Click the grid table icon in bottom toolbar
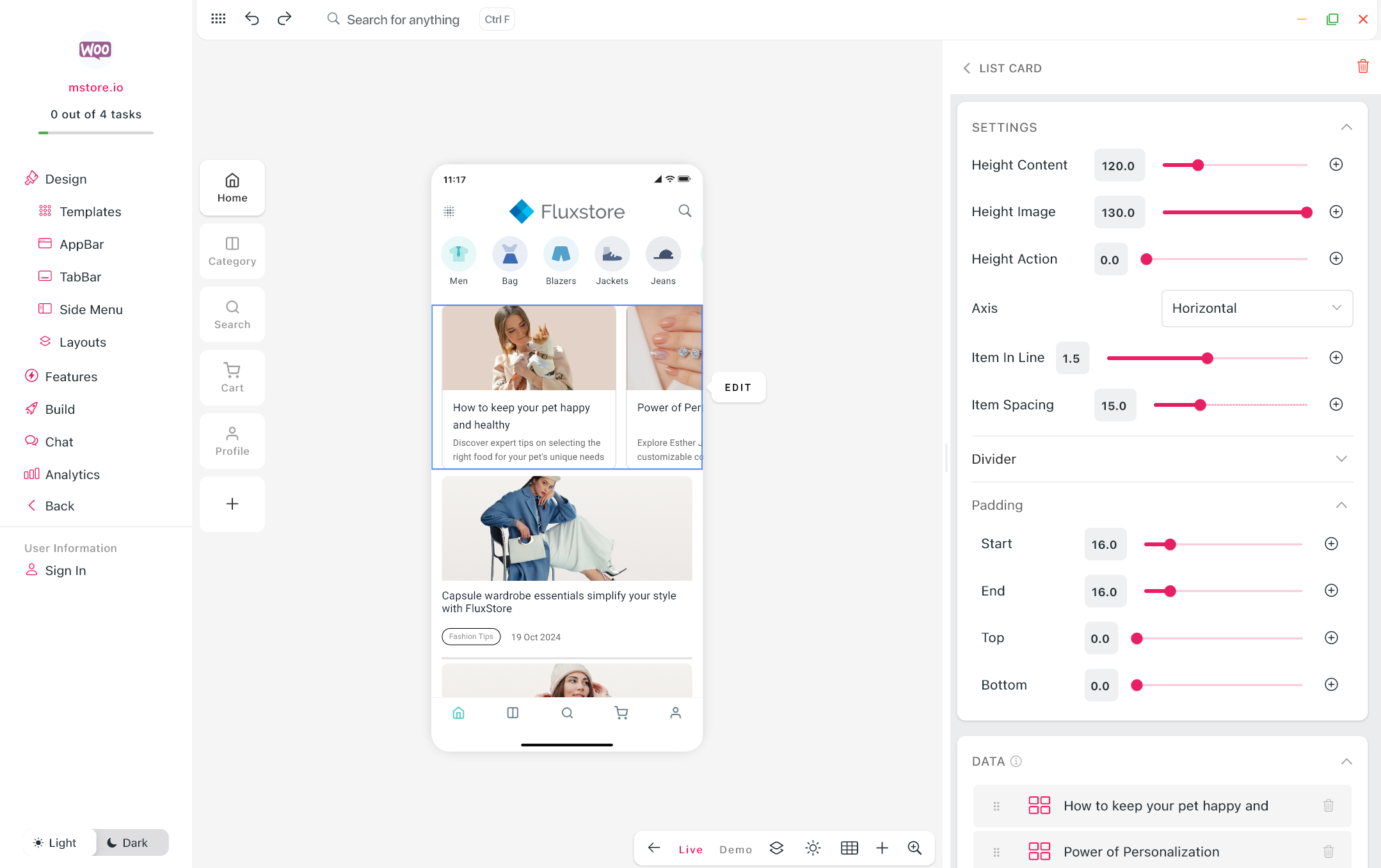The height and width of the screenshot is (868, 1381). (x=849, y=848)
